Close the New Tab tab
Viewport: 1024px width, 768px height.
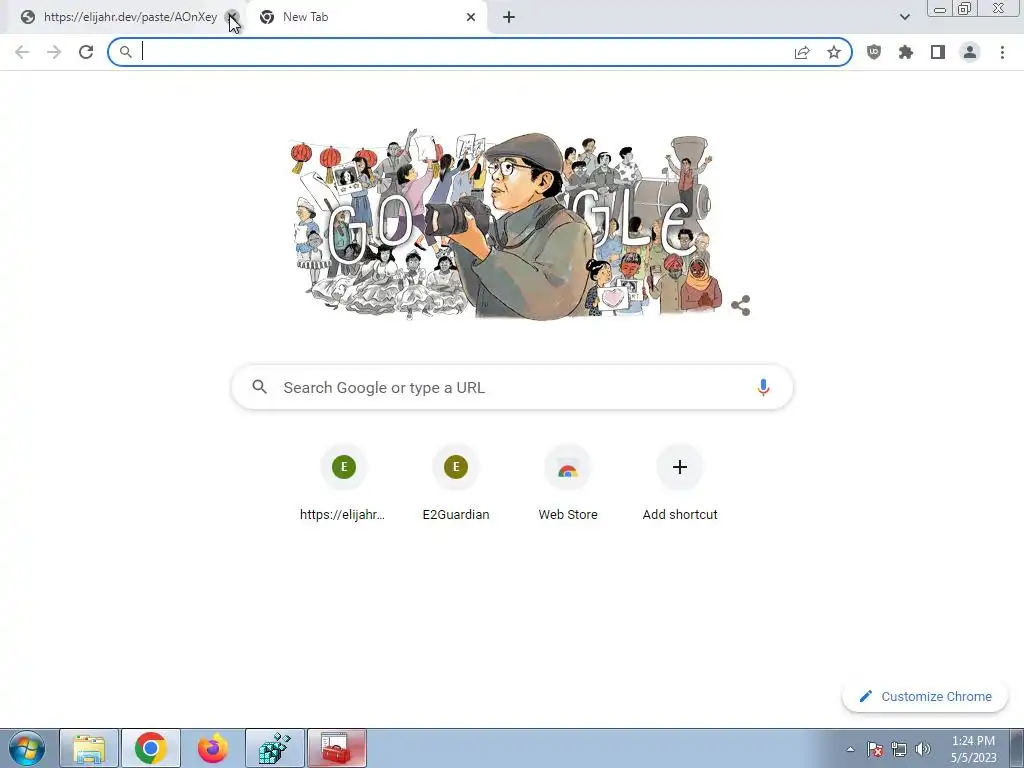[471, 17]
